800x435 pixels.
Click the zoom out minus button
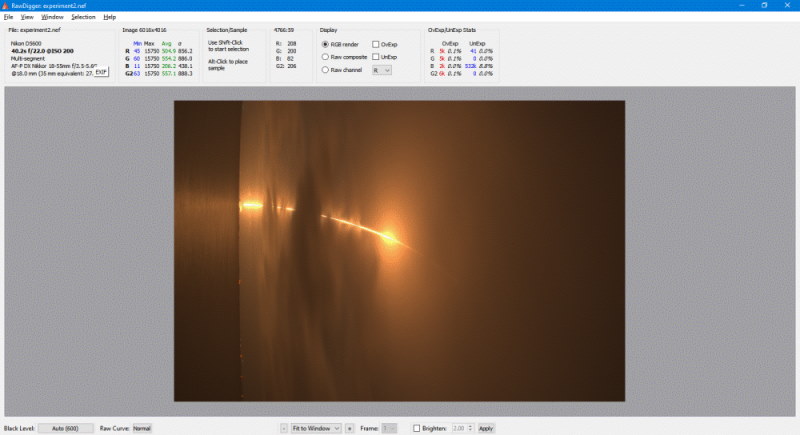pyautogui.click(x=284, y=428)
